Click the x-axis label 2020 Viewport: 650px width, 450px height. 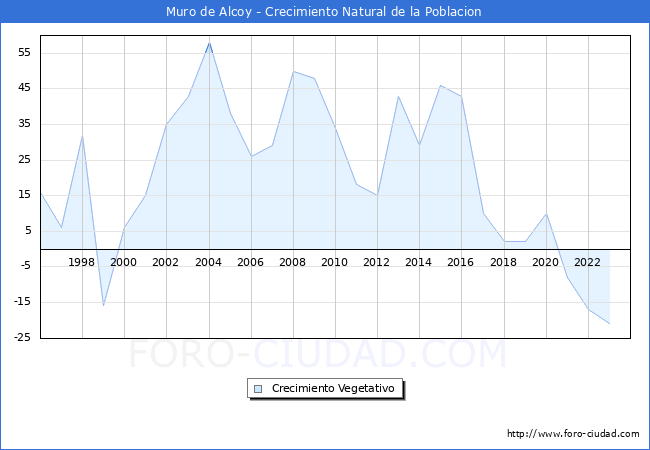tap(546, 262)
